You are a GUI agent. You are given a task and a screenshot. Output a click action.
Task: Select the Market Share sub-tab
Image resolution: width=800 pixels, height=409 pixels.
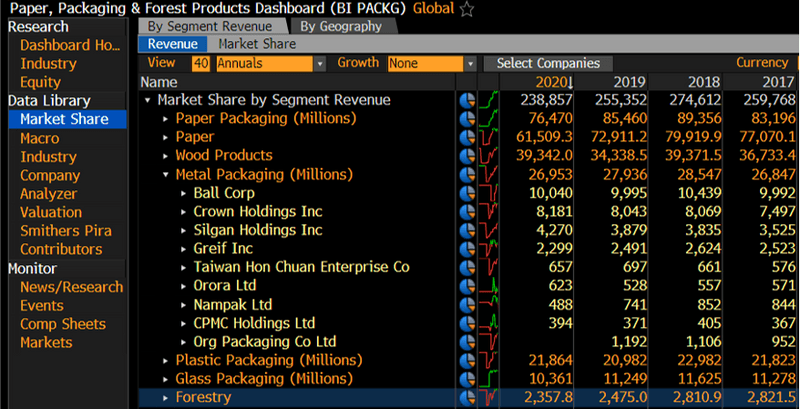[x=258, y=44]
